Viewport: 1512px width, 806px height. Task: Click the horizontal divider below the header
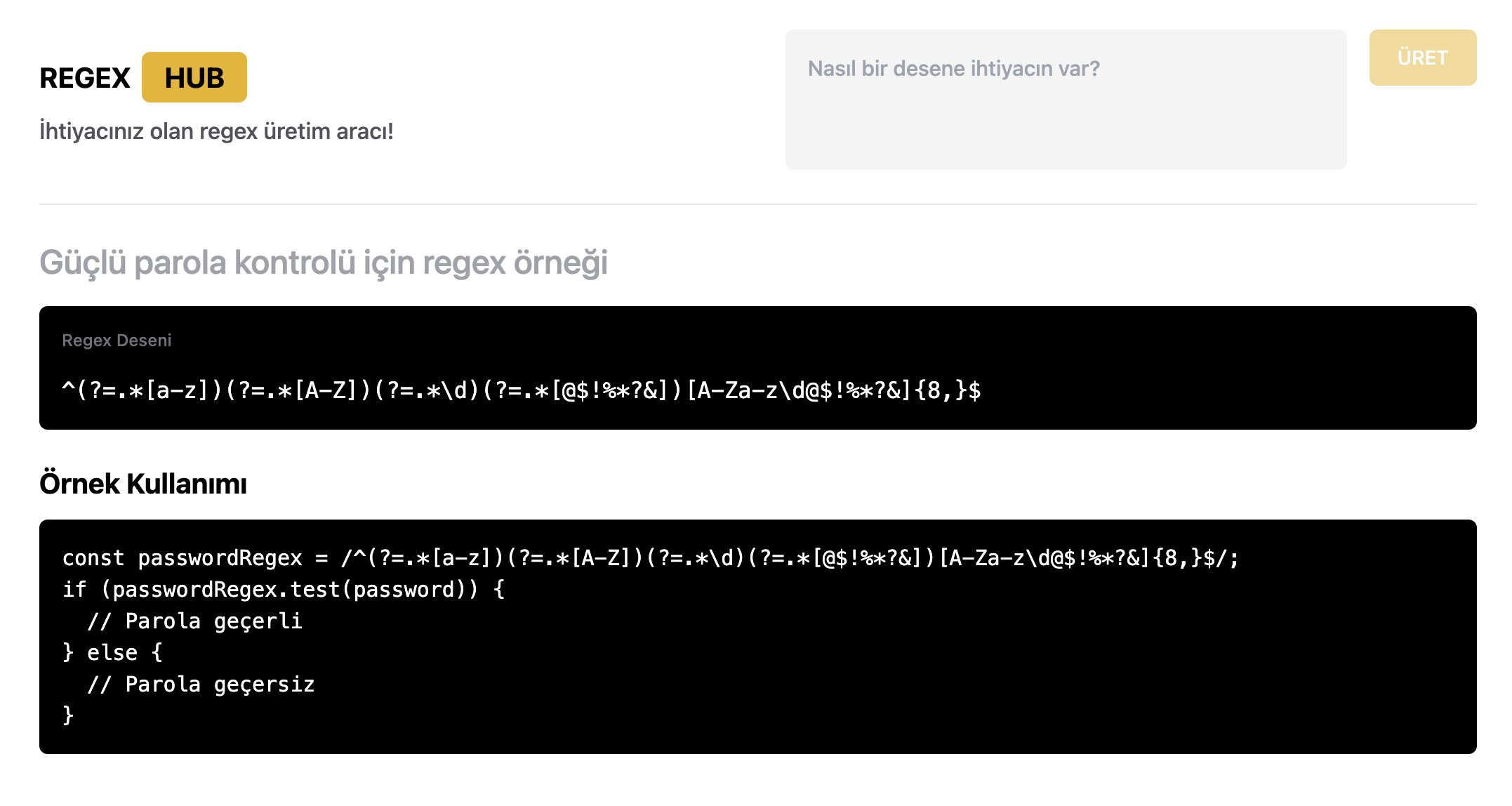(x=758, y=204)
